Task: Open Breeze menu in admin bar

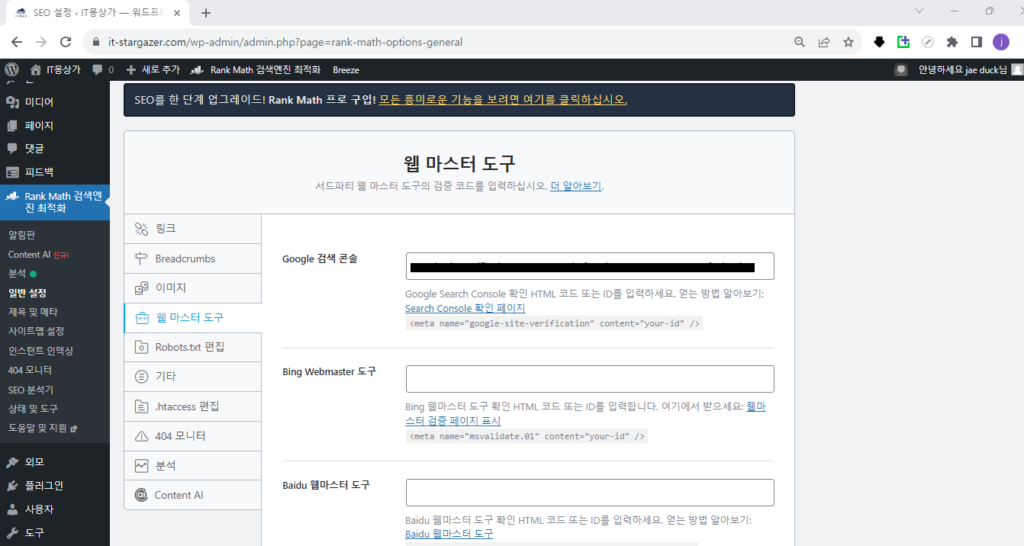Action: coord(346,69)
